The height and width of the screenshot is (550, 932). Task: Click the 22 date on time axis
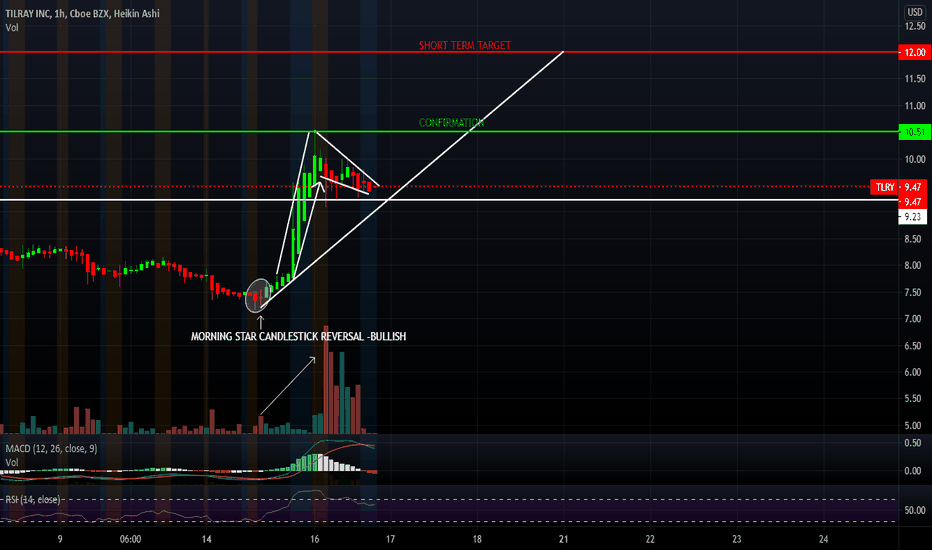tap(650, 539)
